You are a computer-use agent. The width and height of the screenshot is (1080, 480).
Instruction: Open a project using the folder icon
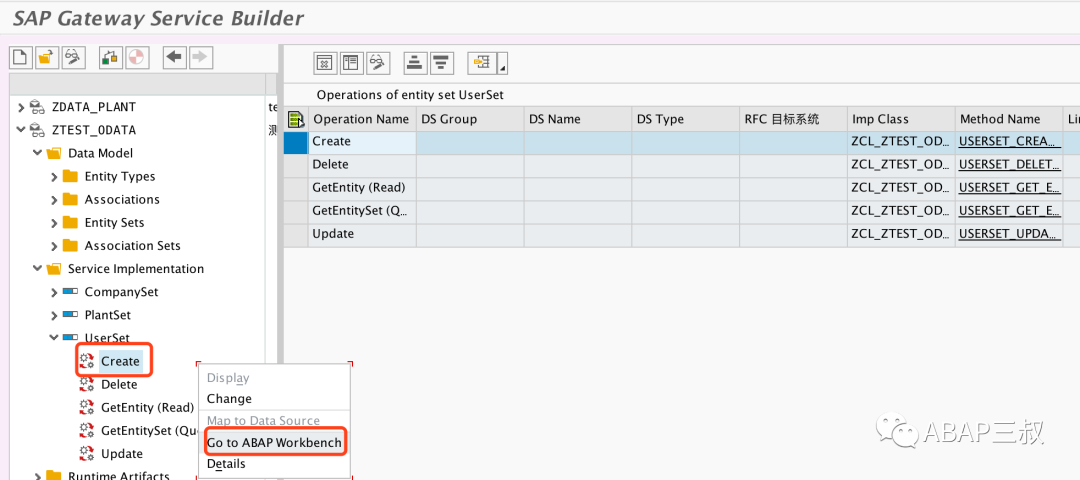pos(45,58)
